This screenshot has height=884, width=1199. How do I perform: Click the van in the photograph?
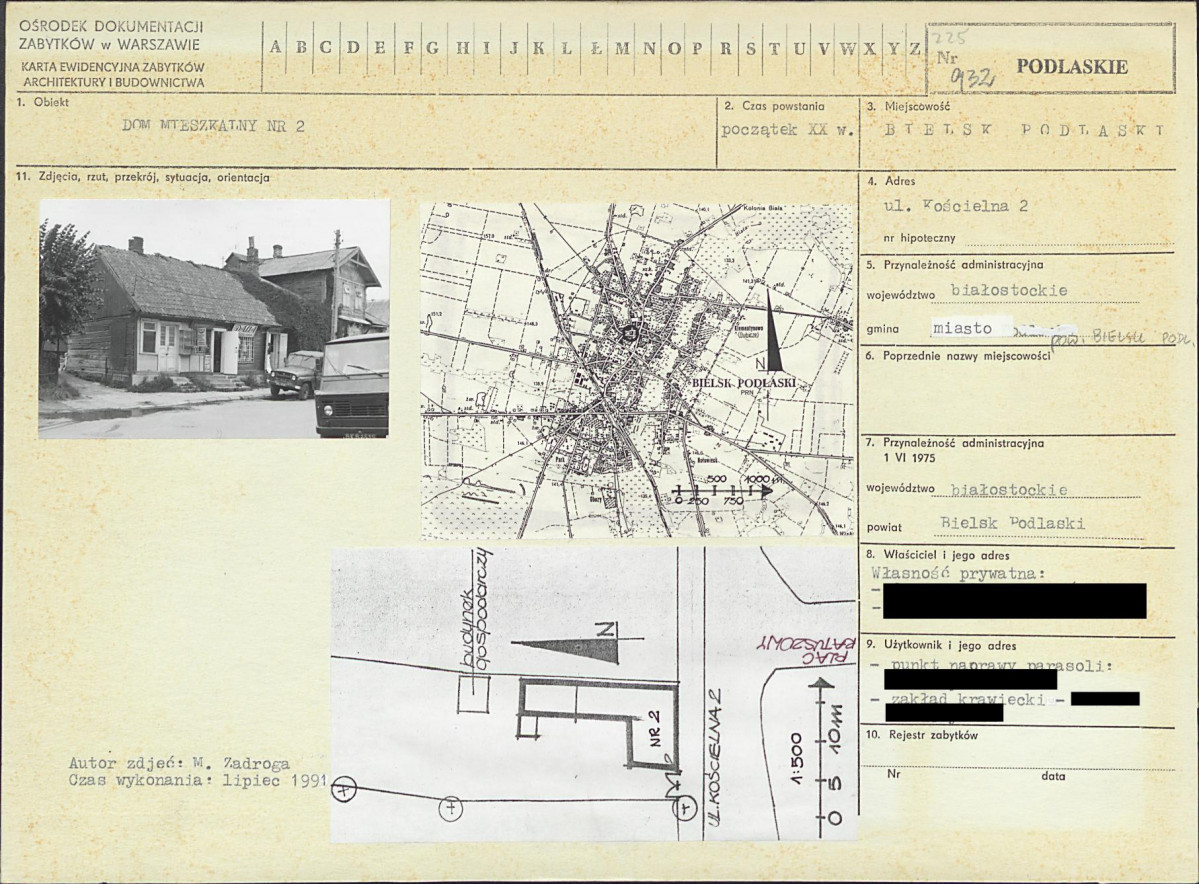pyautogui.click(x=353, y=386)
